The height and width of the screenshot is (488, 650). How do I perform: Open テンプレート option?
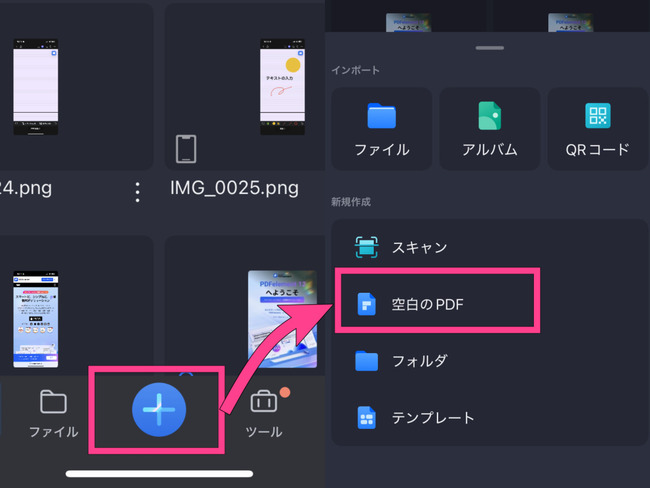tap(490, 417)
